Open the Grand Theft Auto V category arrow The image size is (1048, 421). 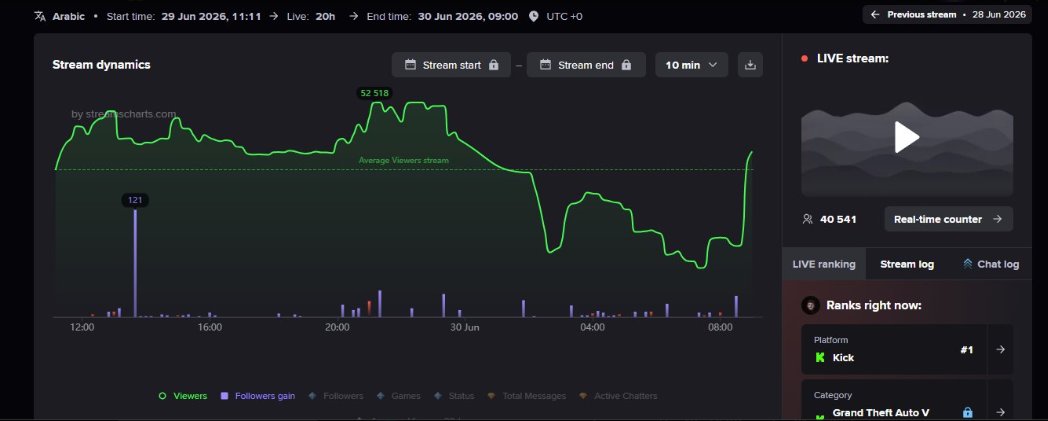coord(1000,412)
